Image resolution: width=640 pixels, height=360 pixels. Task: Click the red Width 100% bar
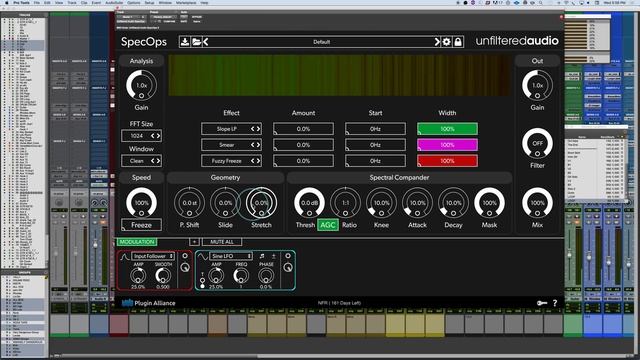point(447,161)
